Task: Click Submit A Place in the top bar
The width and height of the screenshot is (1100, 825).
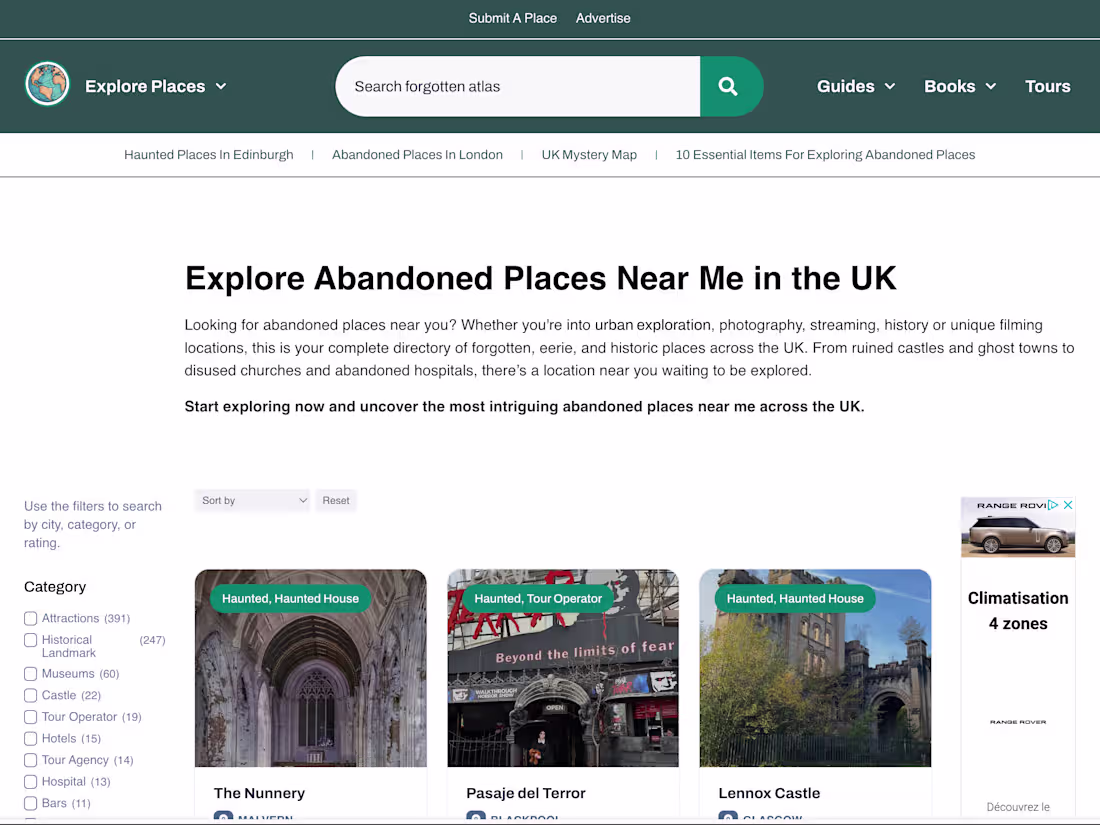Action: (x=512, y=18)
